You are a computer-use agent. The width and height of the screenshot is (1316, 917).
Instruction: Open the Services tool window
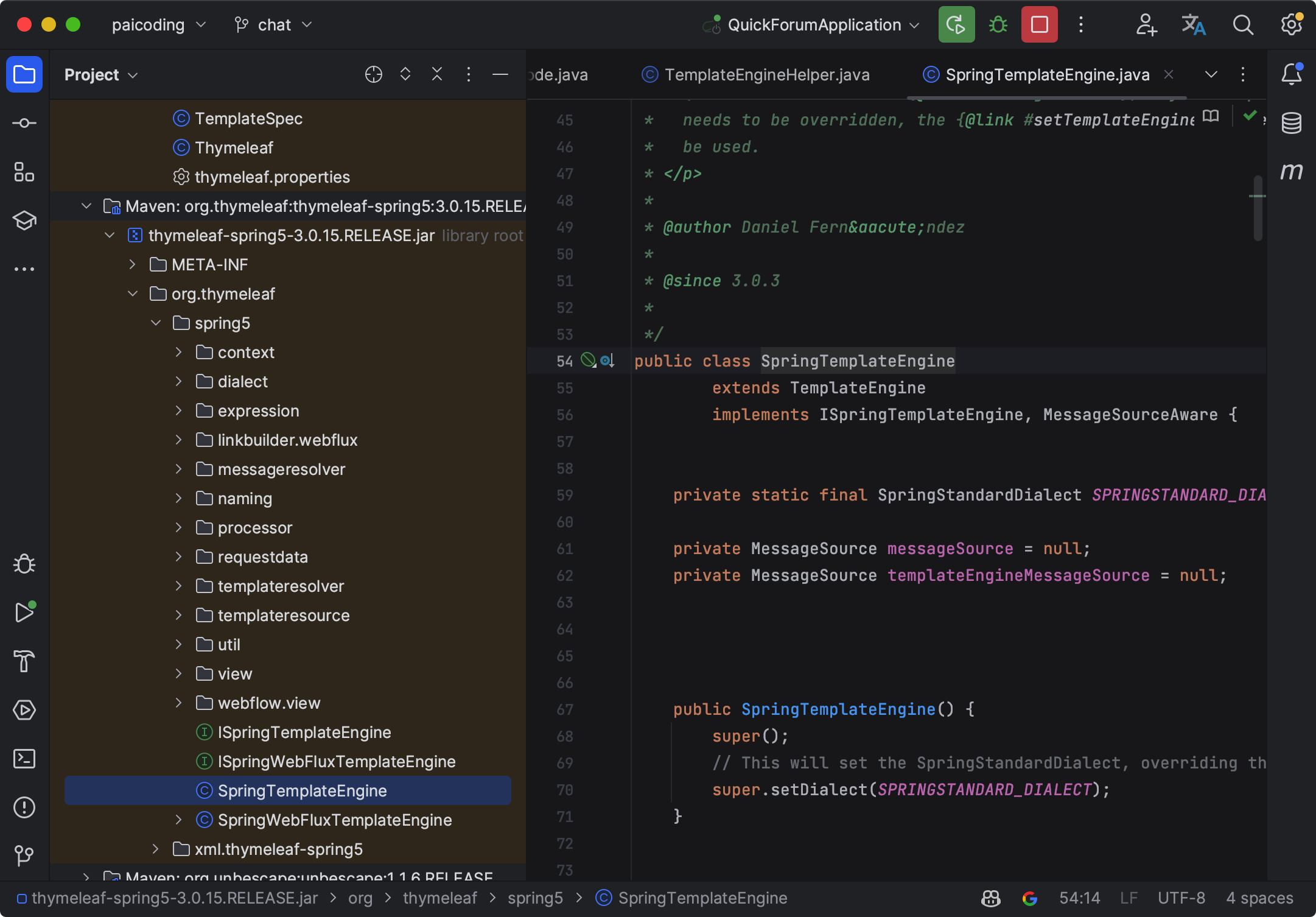click(24, 710)
